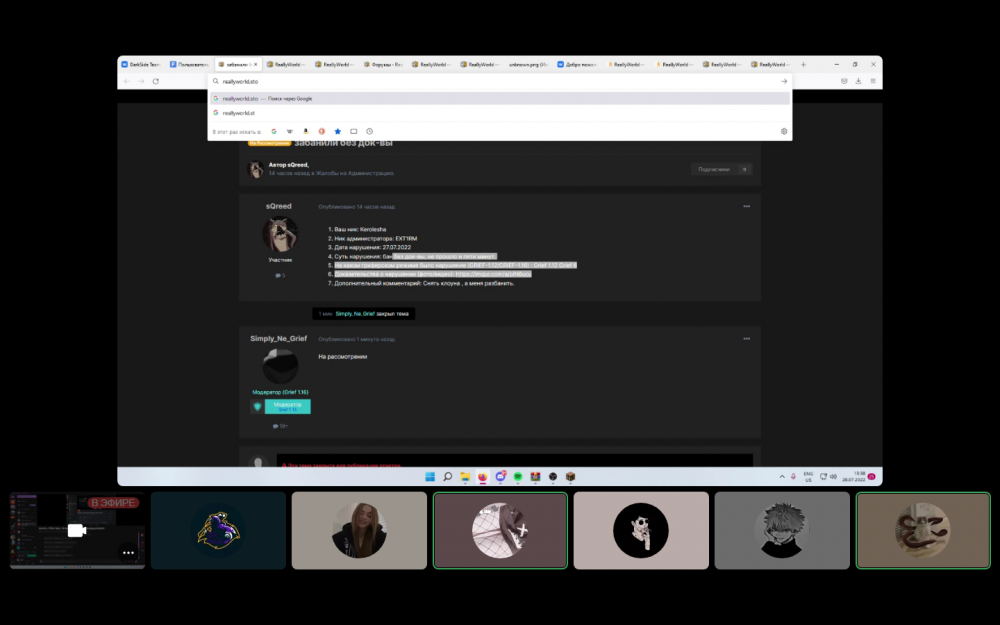Choose suggestion reallyworld.sto Поиск через Google
The height and width of the screenshot is (625, 1000).
(500, 99)
